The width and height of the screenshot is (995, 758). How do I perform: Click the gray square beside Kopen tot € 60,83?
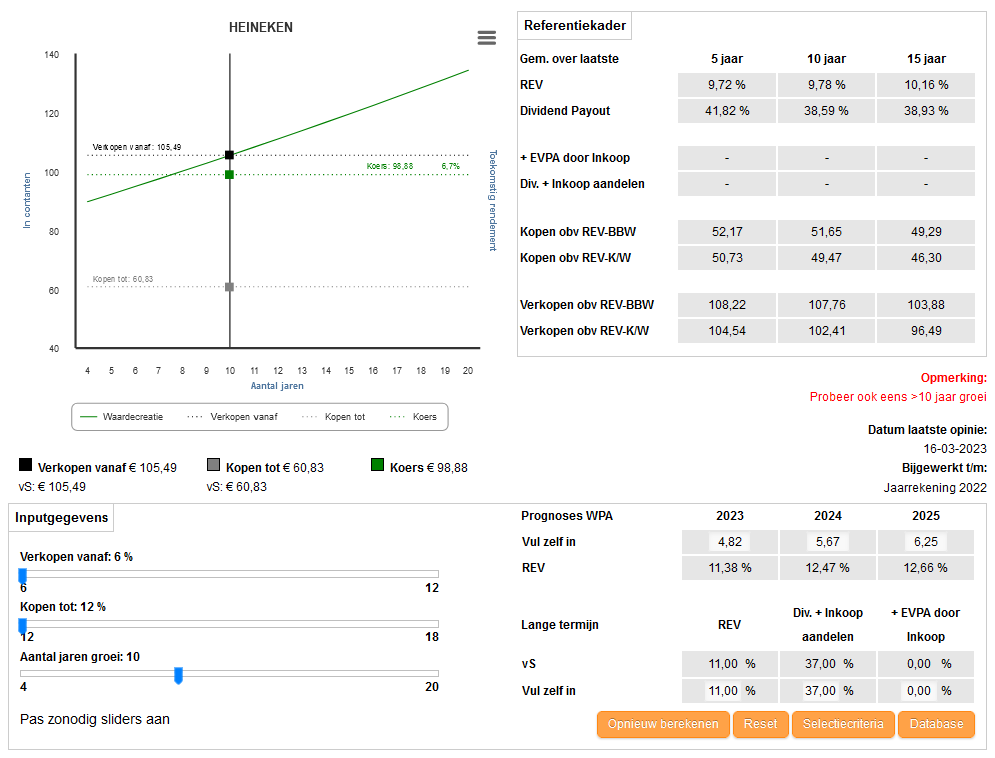point(213,465)
